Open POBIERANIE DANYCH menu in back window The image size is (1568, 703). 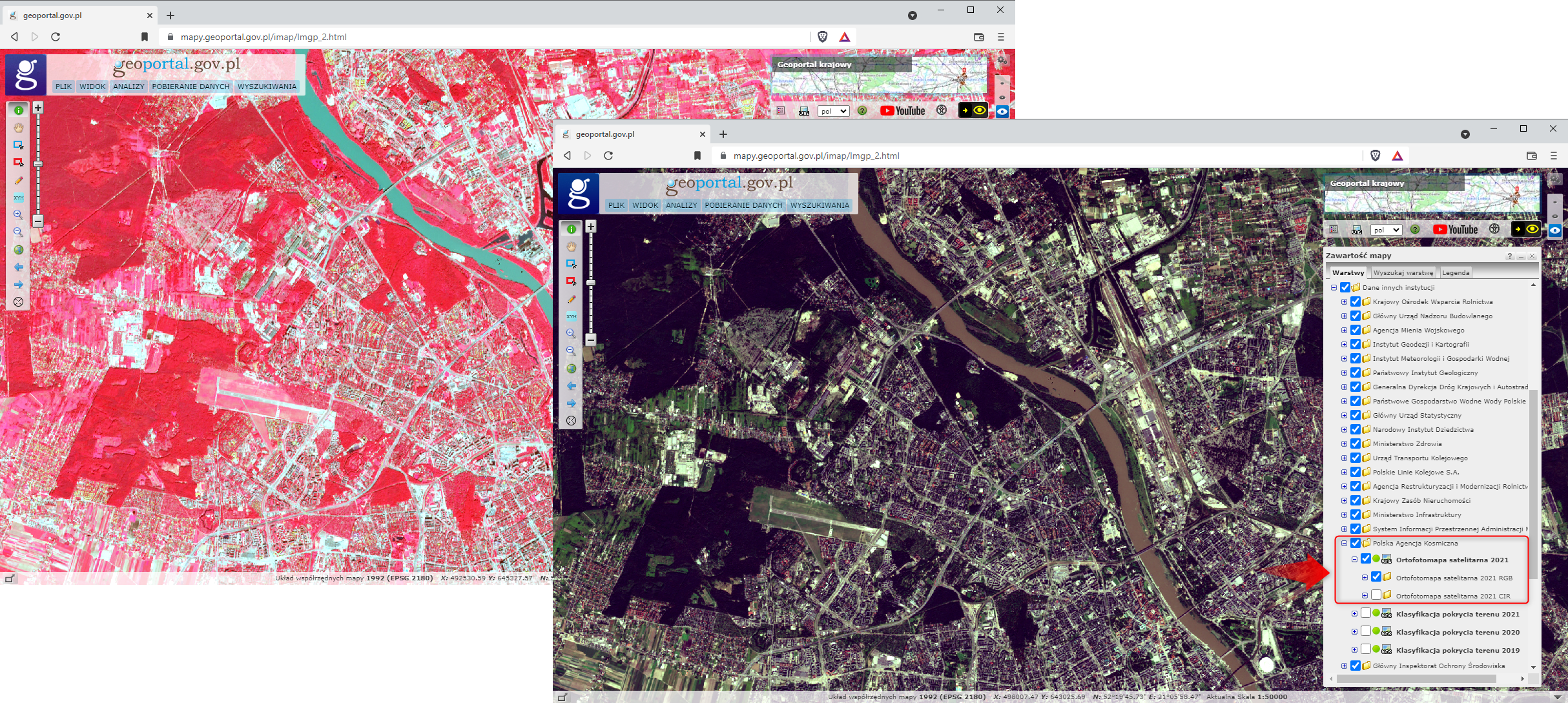191,87
